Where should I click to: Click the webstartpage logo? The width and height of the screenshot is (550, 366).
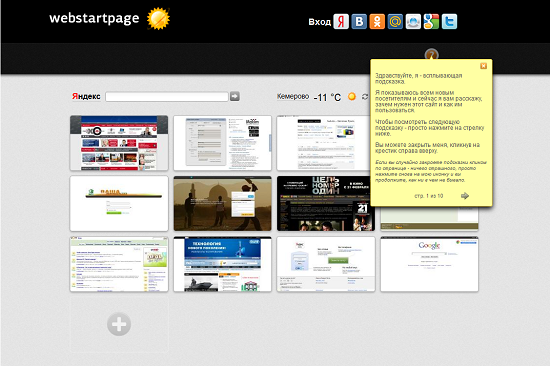tap(94, 18)
